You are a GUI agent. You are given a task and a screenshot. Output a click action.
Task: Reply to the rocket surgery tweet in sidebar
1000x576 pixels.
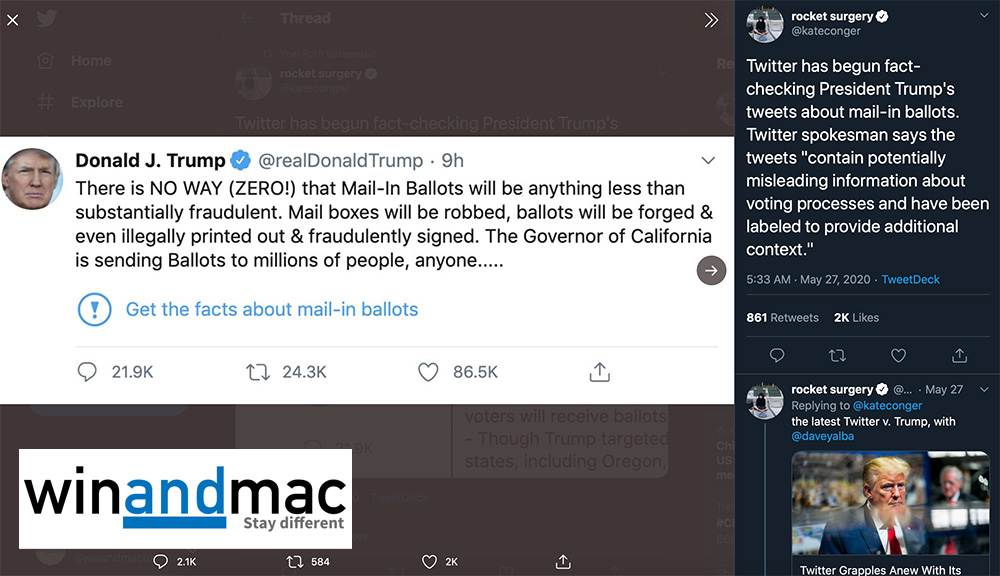tap(777, 355)
